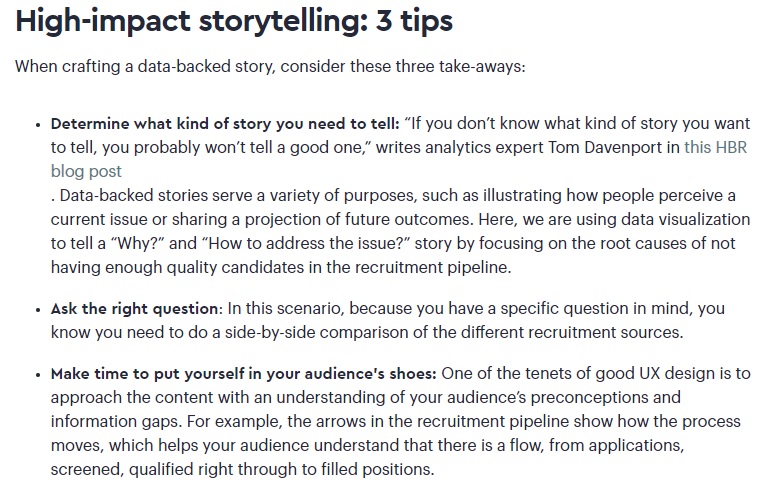
Task: Click the intro sentence starting "When crafting"
Action: coord(270,67)
